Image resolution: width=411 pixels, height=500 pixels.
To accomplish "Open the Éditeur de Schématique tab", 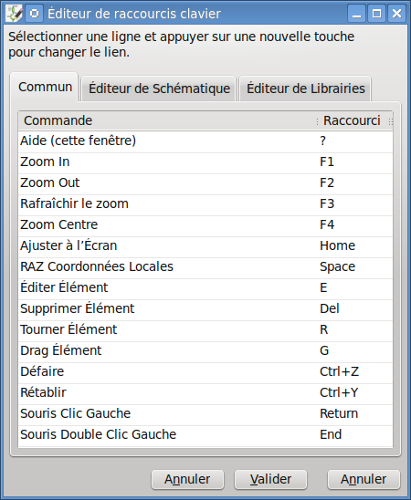I will 159,89.
